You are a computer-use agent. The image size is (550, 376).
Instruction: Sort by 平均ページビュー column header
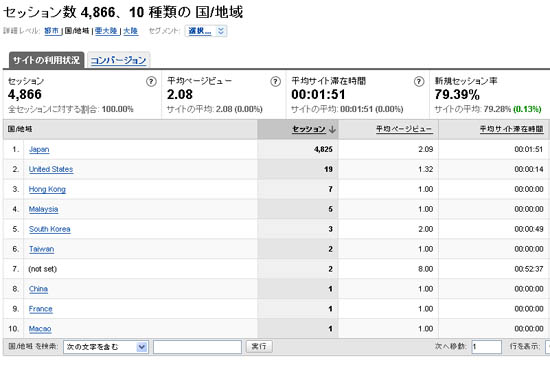(x=404, y=129)
